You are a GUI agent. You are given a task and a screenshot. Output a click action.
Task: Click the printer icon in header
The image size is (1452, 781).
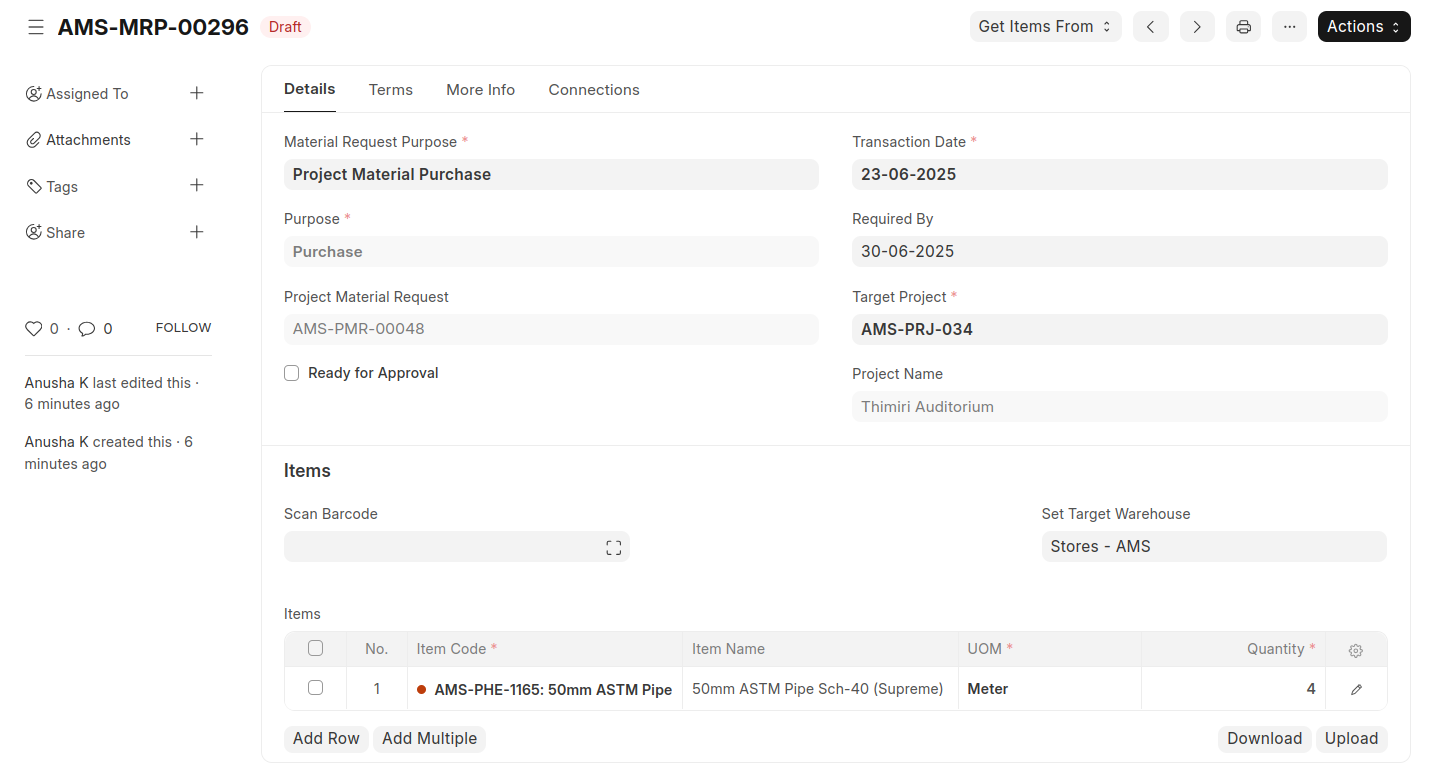click(x=1243, y=27)
